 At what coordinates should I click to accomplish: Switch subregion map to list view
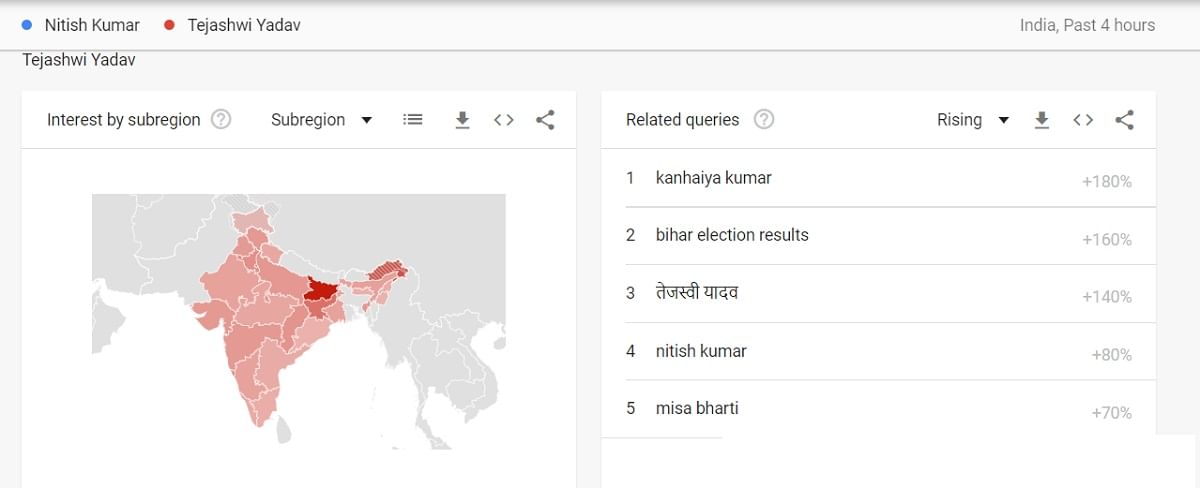click(413, 120)
